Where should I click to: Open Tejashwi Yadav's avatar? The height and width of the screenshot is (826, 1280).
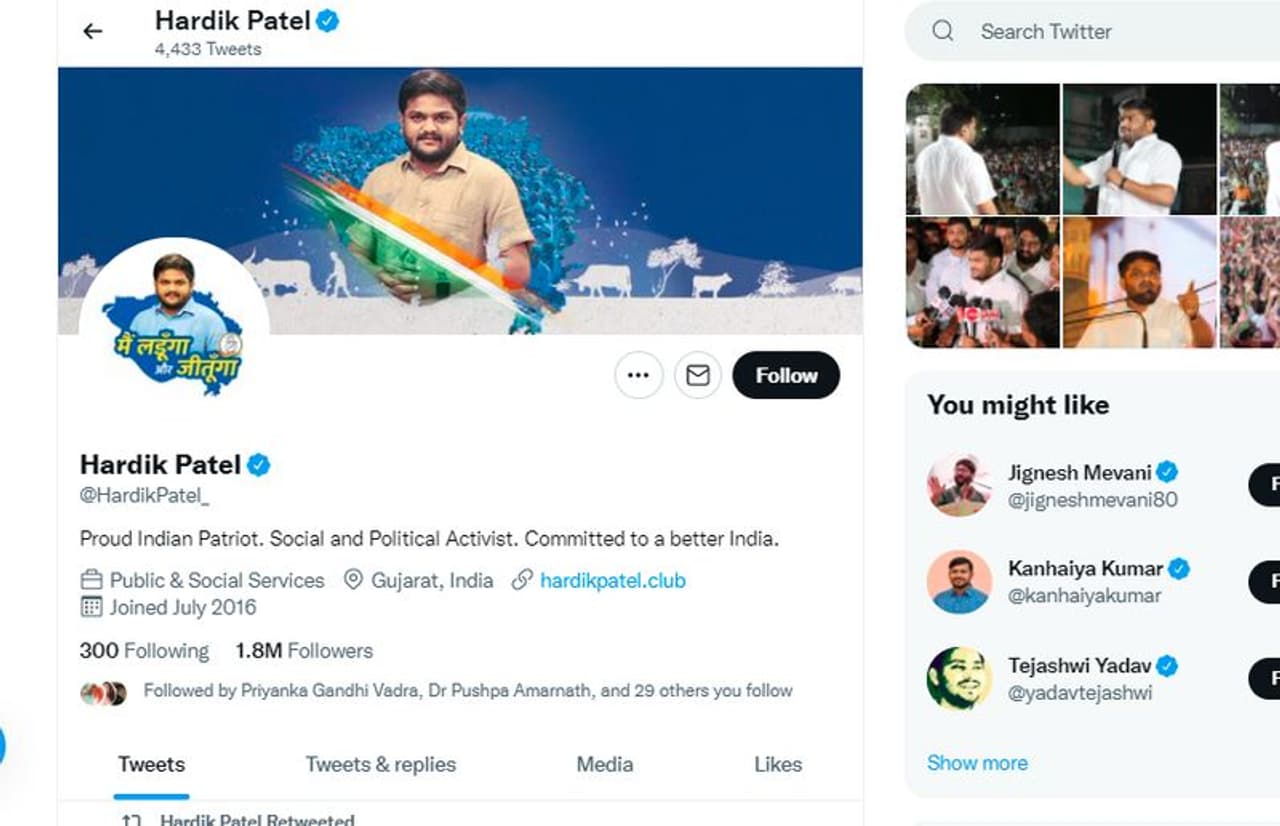point(959,679)
